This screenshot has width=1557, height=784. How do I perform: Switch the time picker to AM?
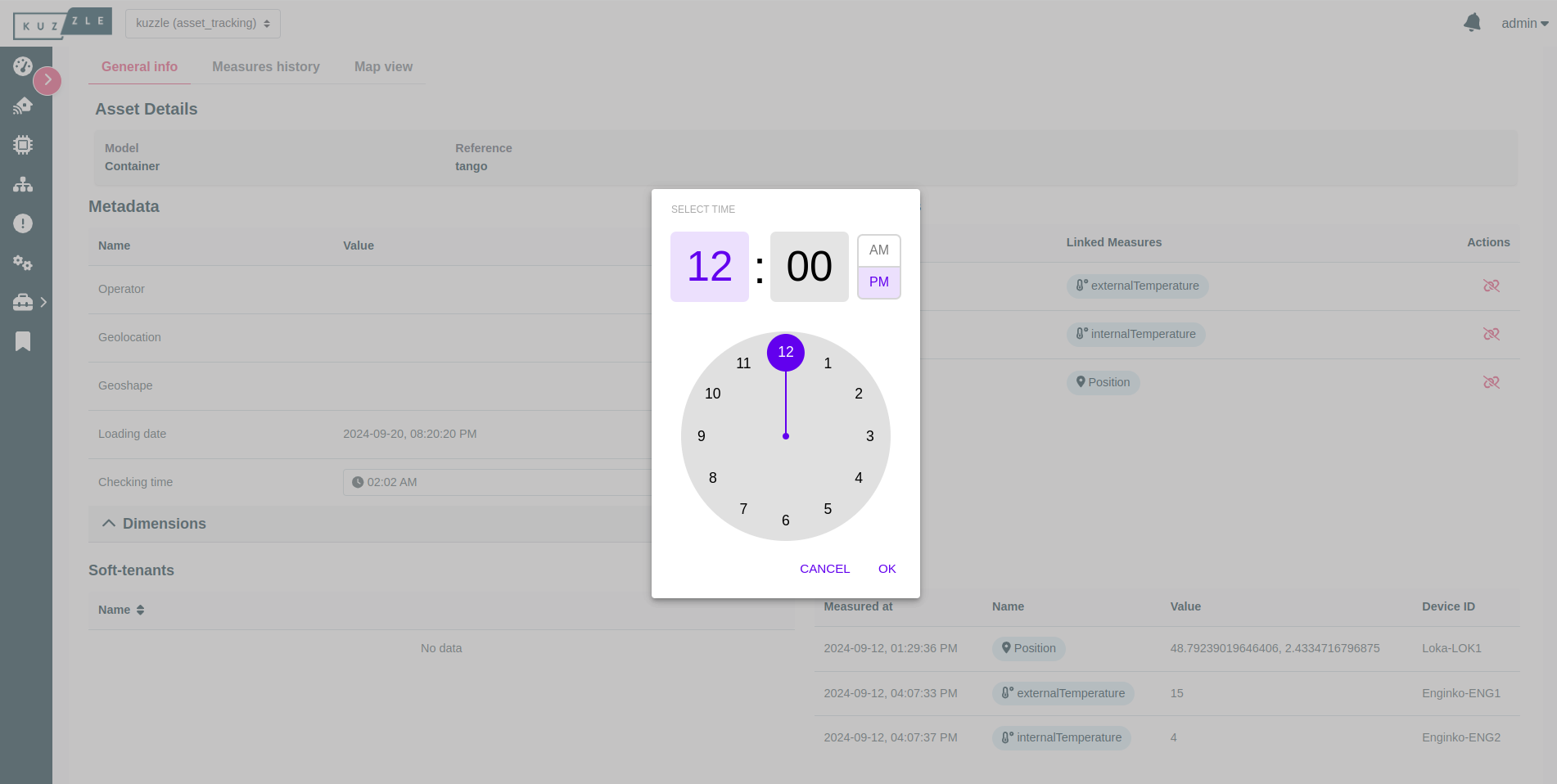878,250
